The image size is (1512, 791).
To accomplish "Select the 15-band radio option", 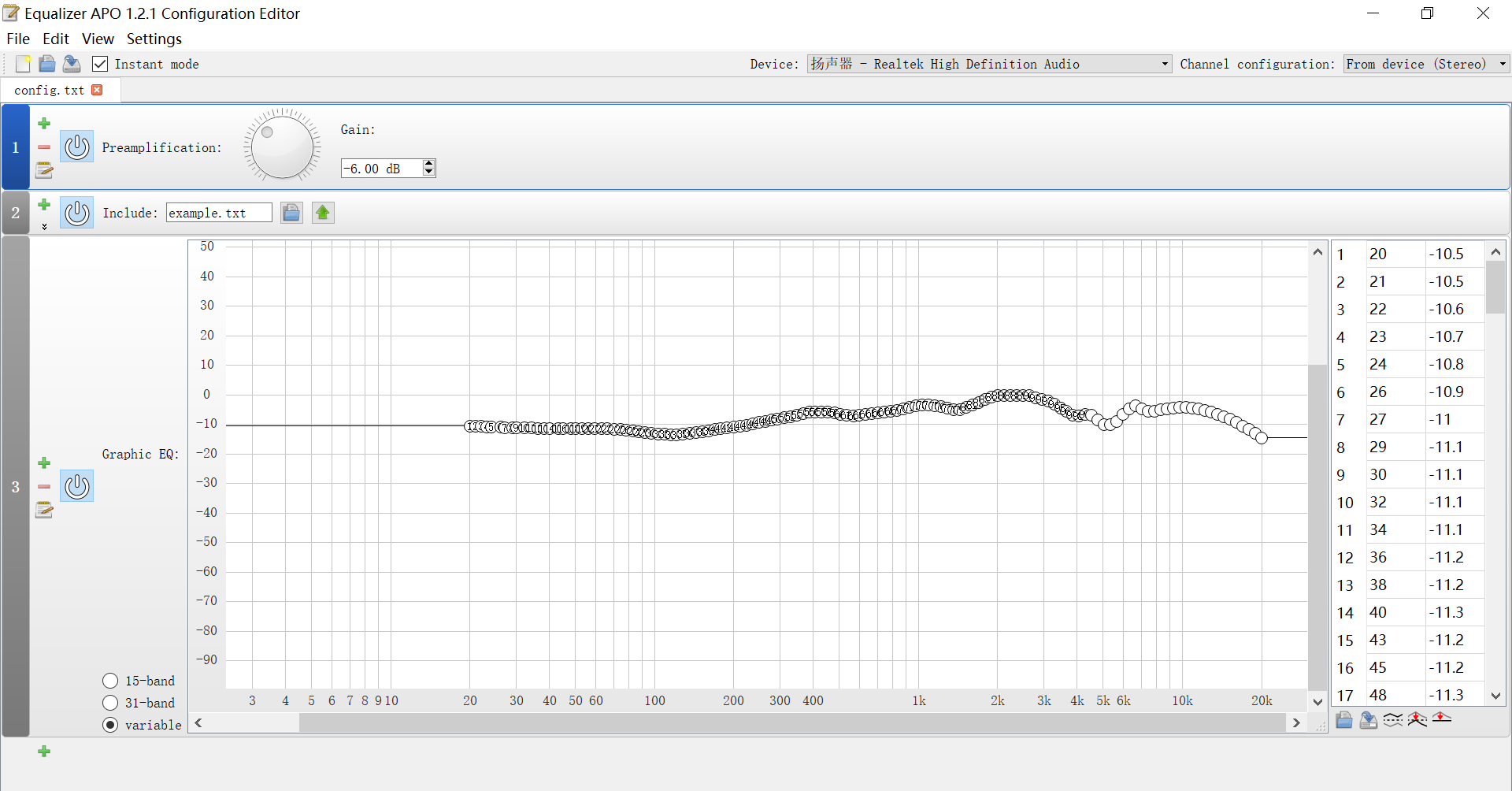I will click(110, 681).
